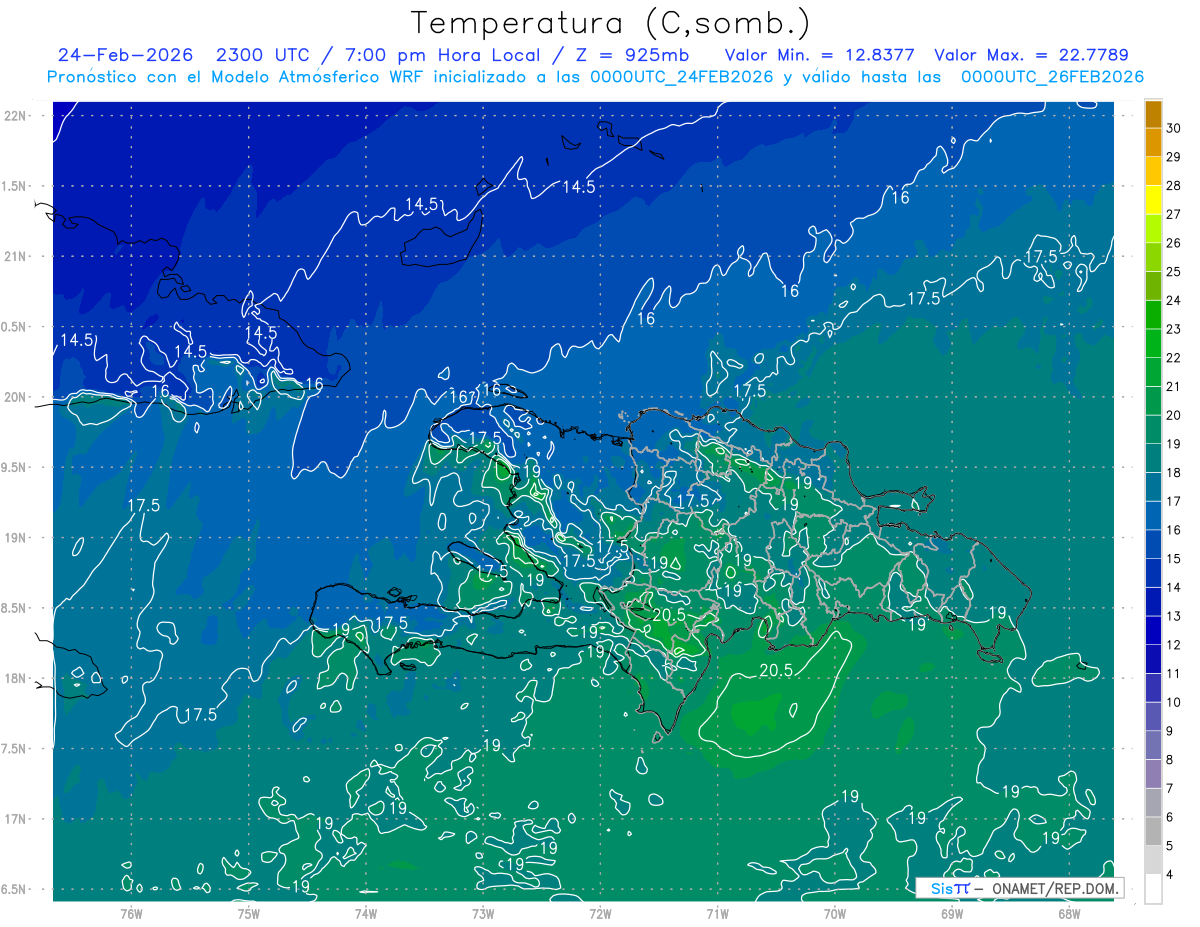Click the '20N' latitude axis label

[x=13, y=397]
